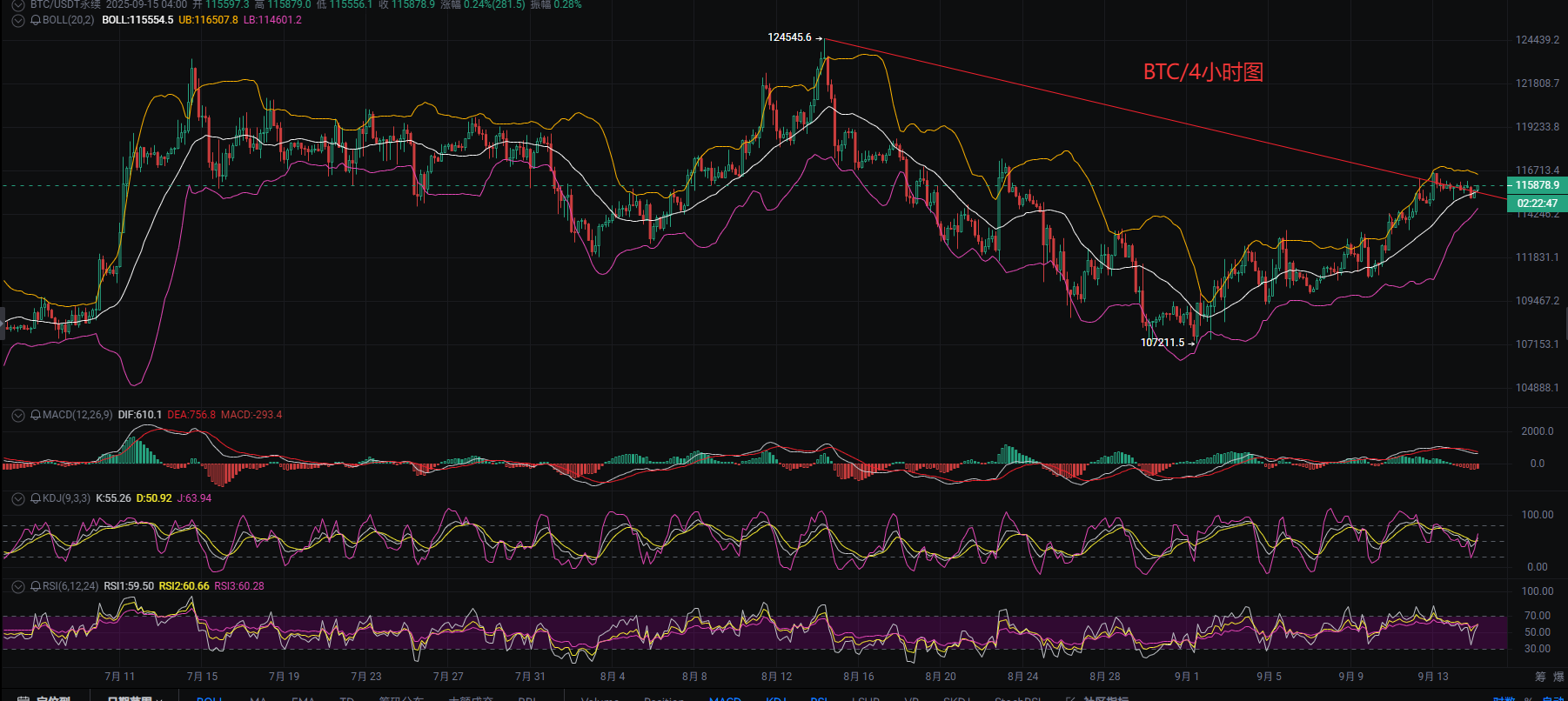Click the 筹 chip distribution icon
Viewport: 1568px width, 701px height.
1540,677
